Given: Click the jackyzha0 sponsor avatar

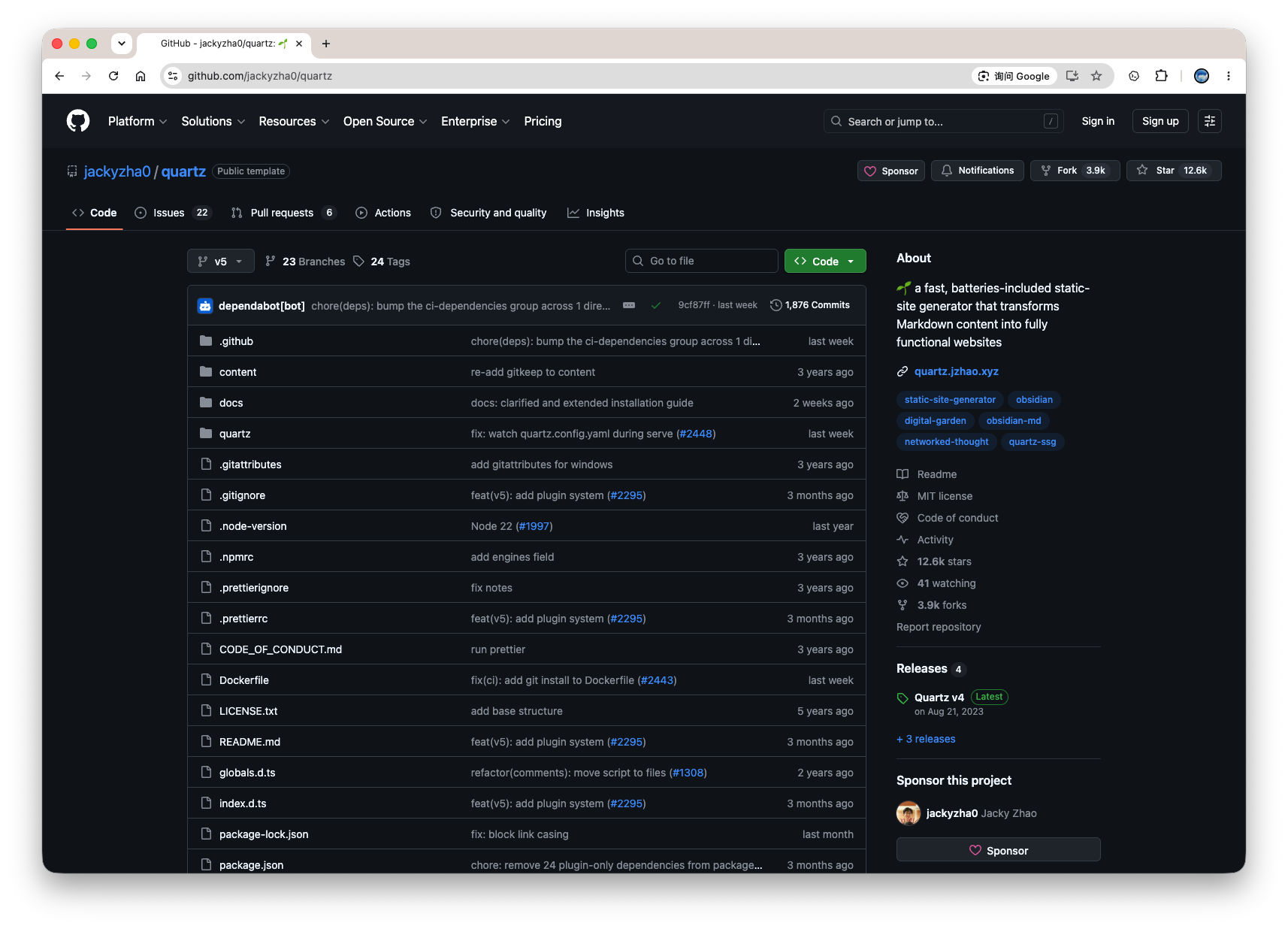Looking at the screenshot, I should [x=909, y=813].
